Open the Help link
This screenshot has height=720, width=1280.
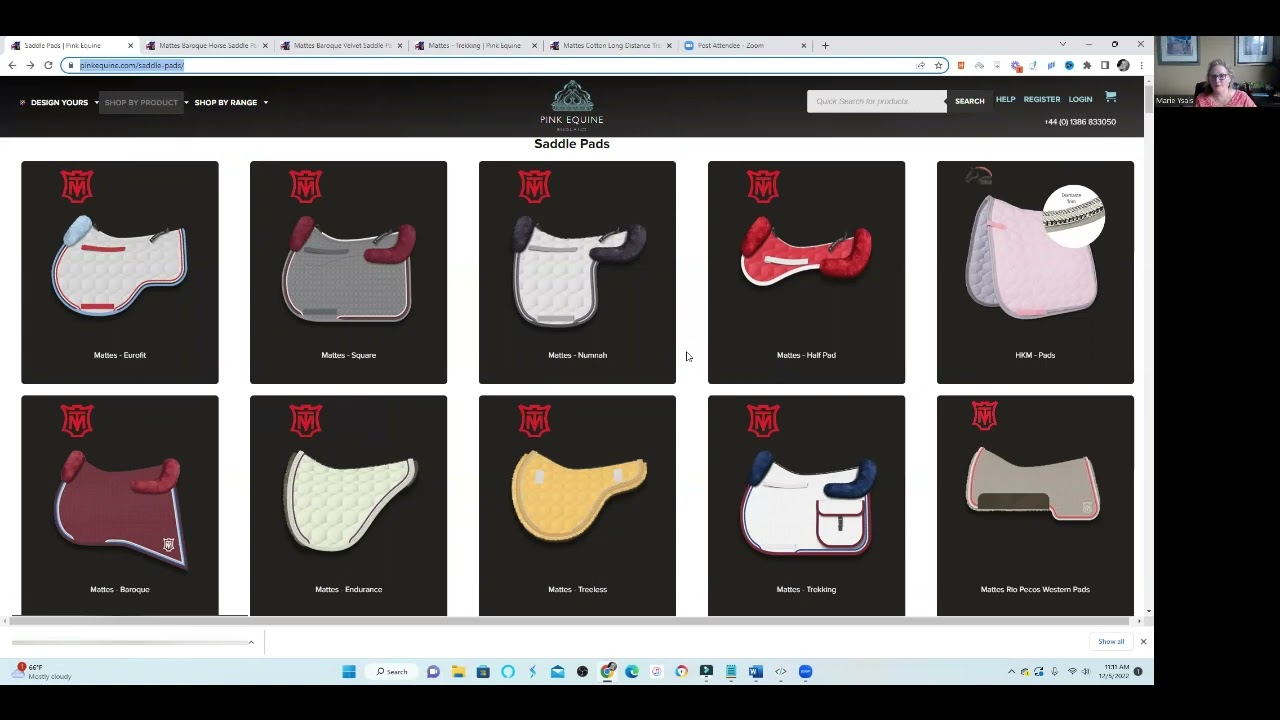point(1005,99)
